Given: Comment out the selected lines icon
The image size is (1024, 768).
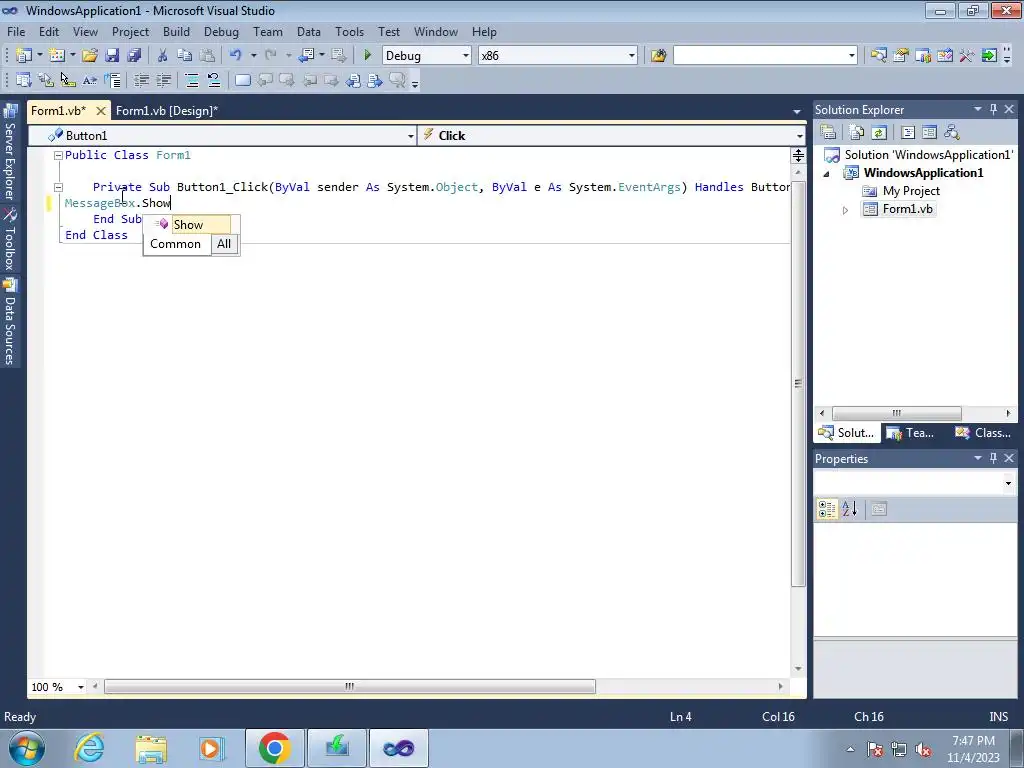Looking at the screenshot, I should pyautogui.click(x=192, y=80).
